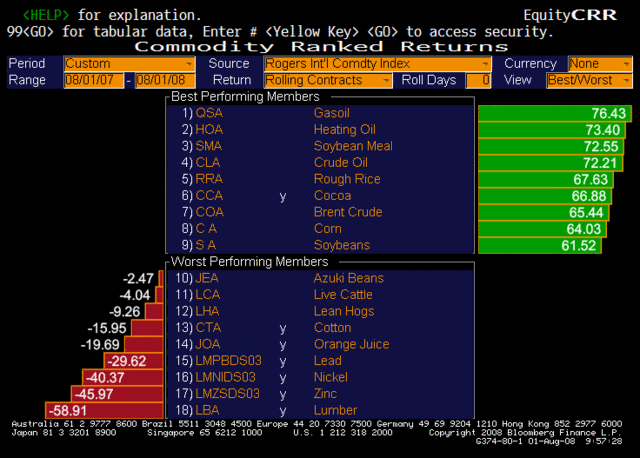Select the CTA Cotton row
Screen dimensions: 640x458
(320, 328)
